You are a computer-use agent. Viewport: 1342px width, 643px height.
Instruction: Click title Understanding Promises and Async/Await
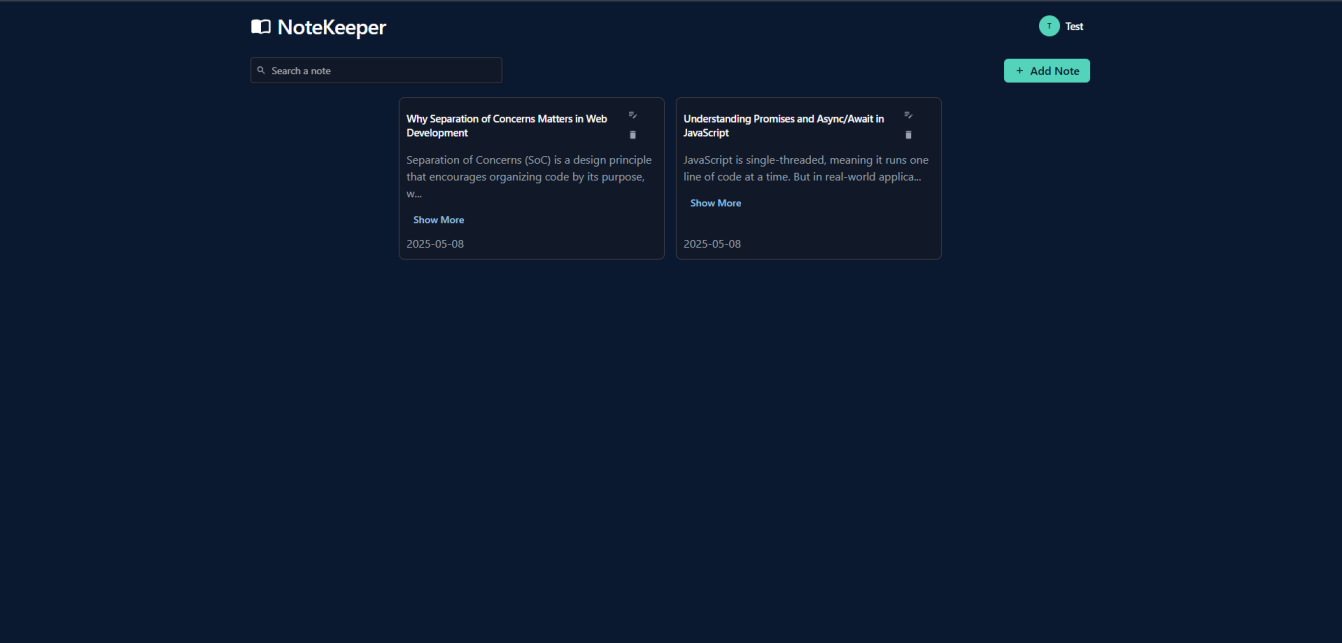pos(784,126)
